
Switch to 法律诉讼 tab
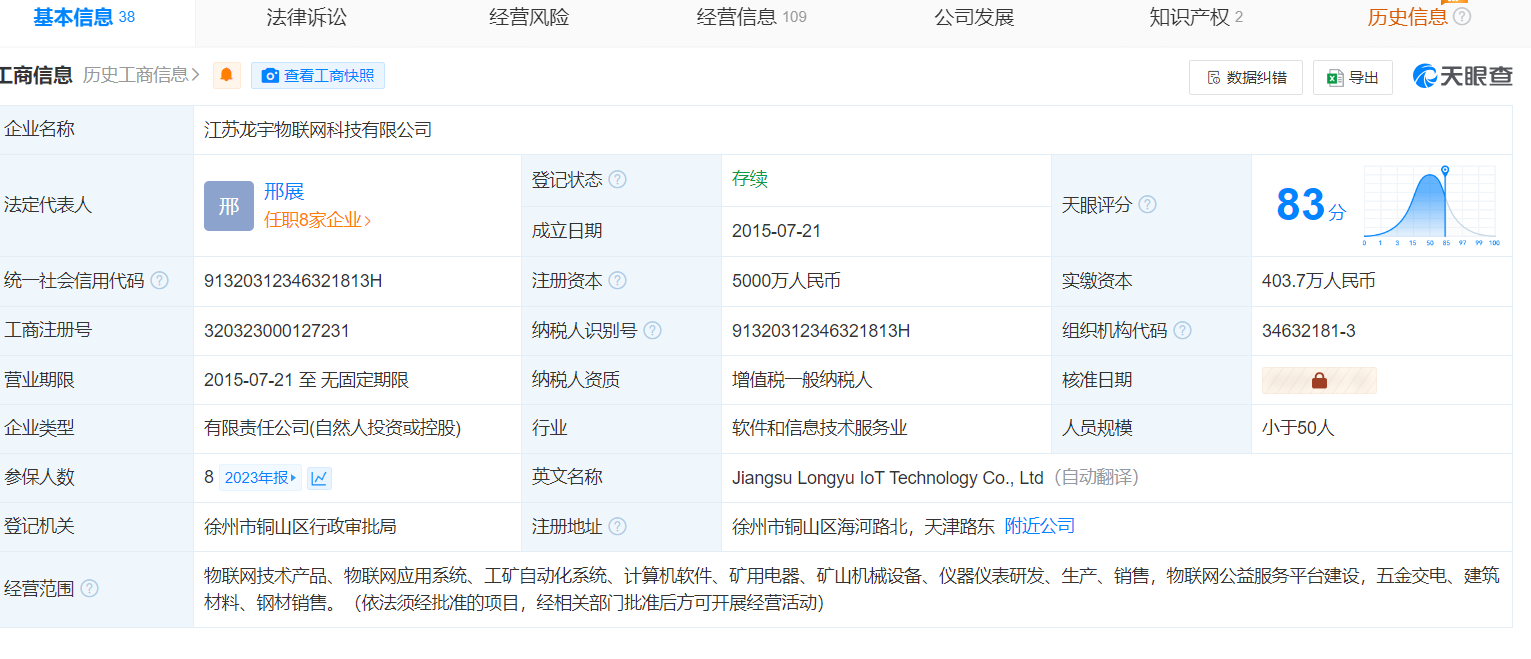coord(307,17)
